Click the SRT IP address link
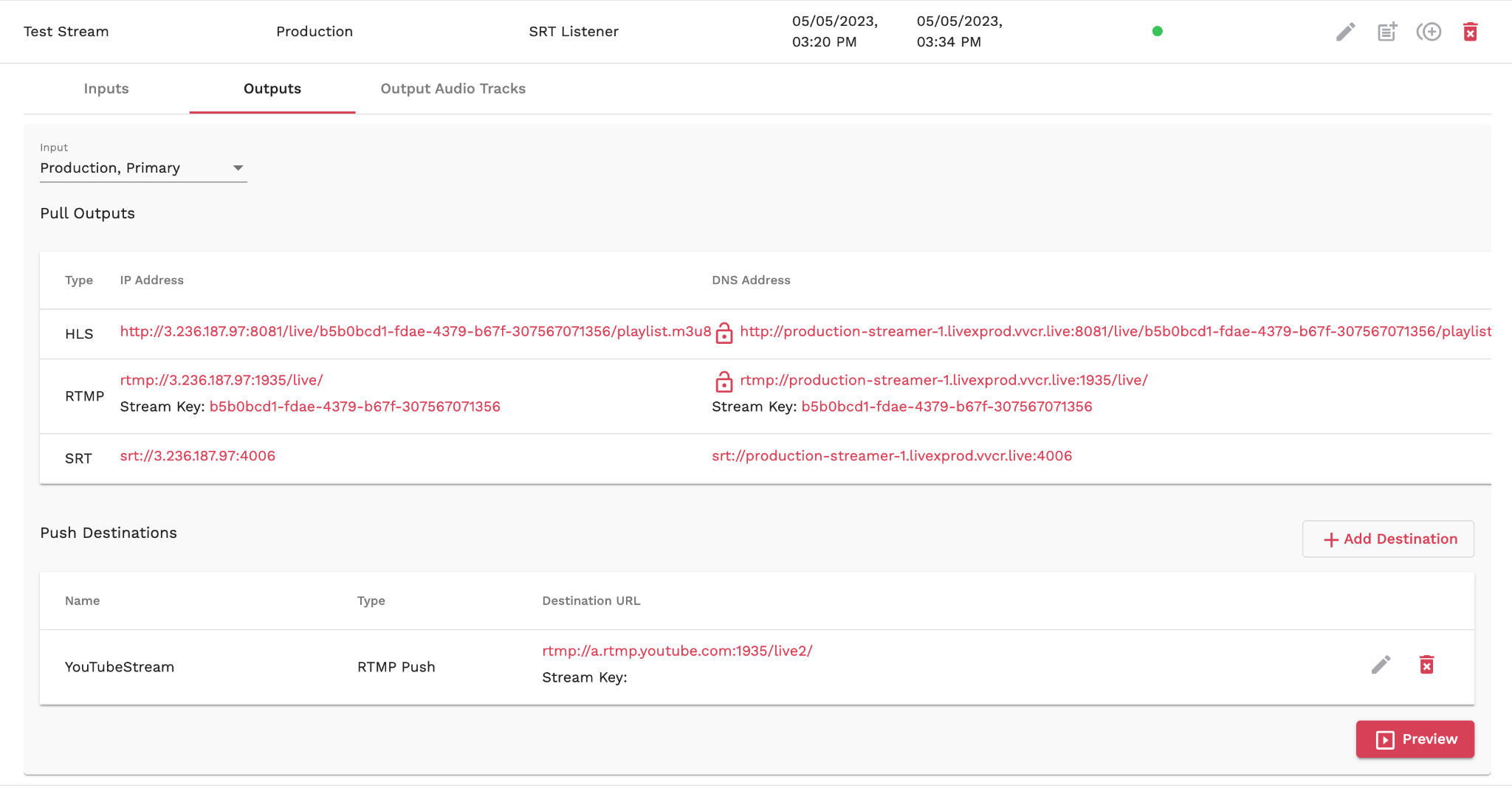 (197, 456)
